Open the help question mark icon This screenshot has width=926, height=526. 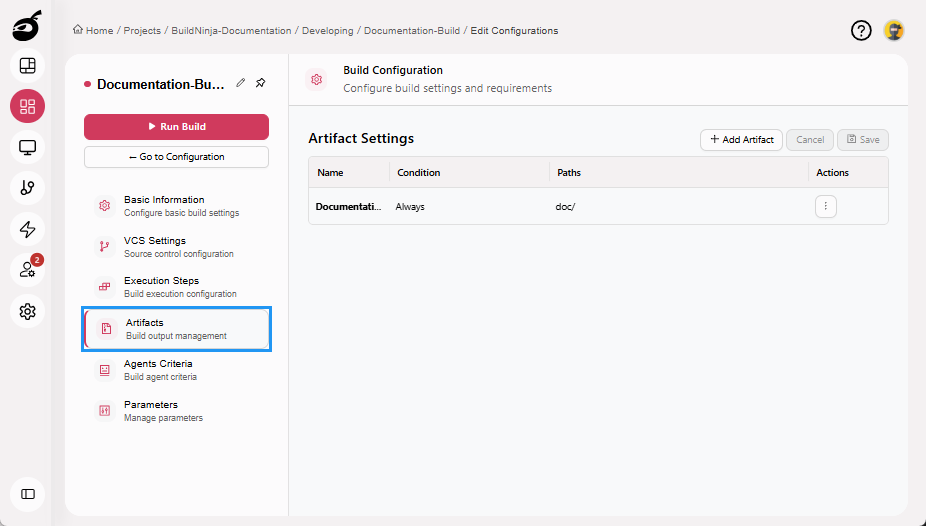pos(861,30)
